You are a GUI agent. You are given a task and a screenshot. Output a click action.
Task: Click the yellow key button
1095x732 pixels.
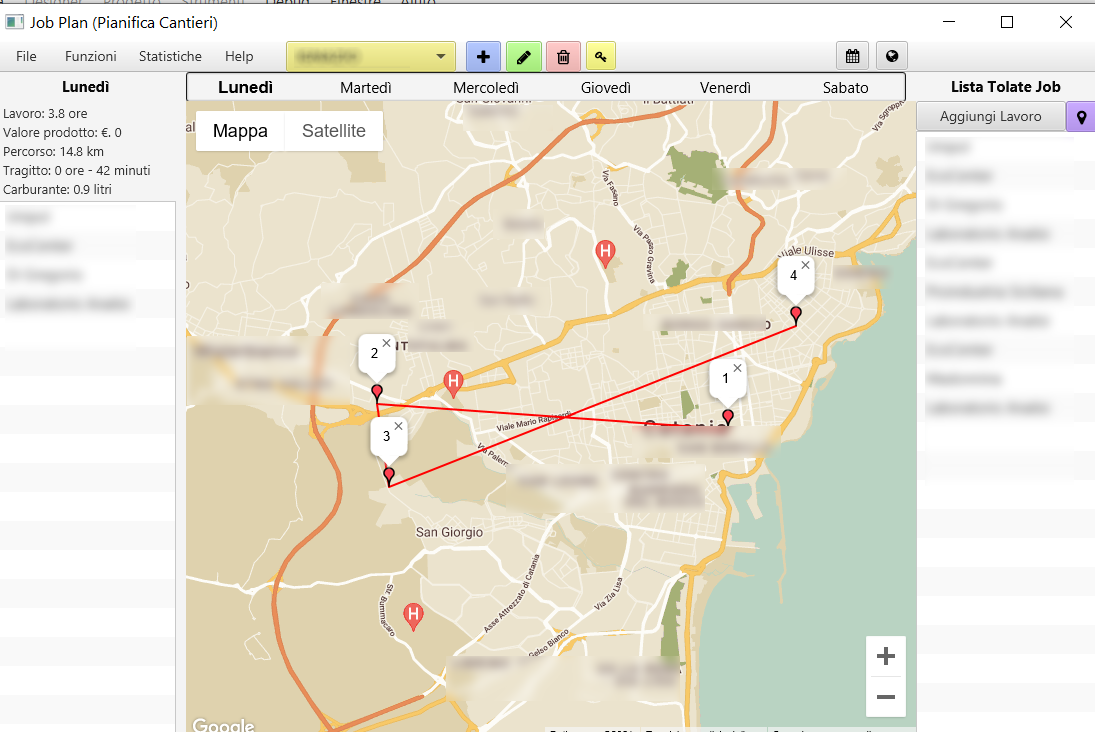pos(601,57)
